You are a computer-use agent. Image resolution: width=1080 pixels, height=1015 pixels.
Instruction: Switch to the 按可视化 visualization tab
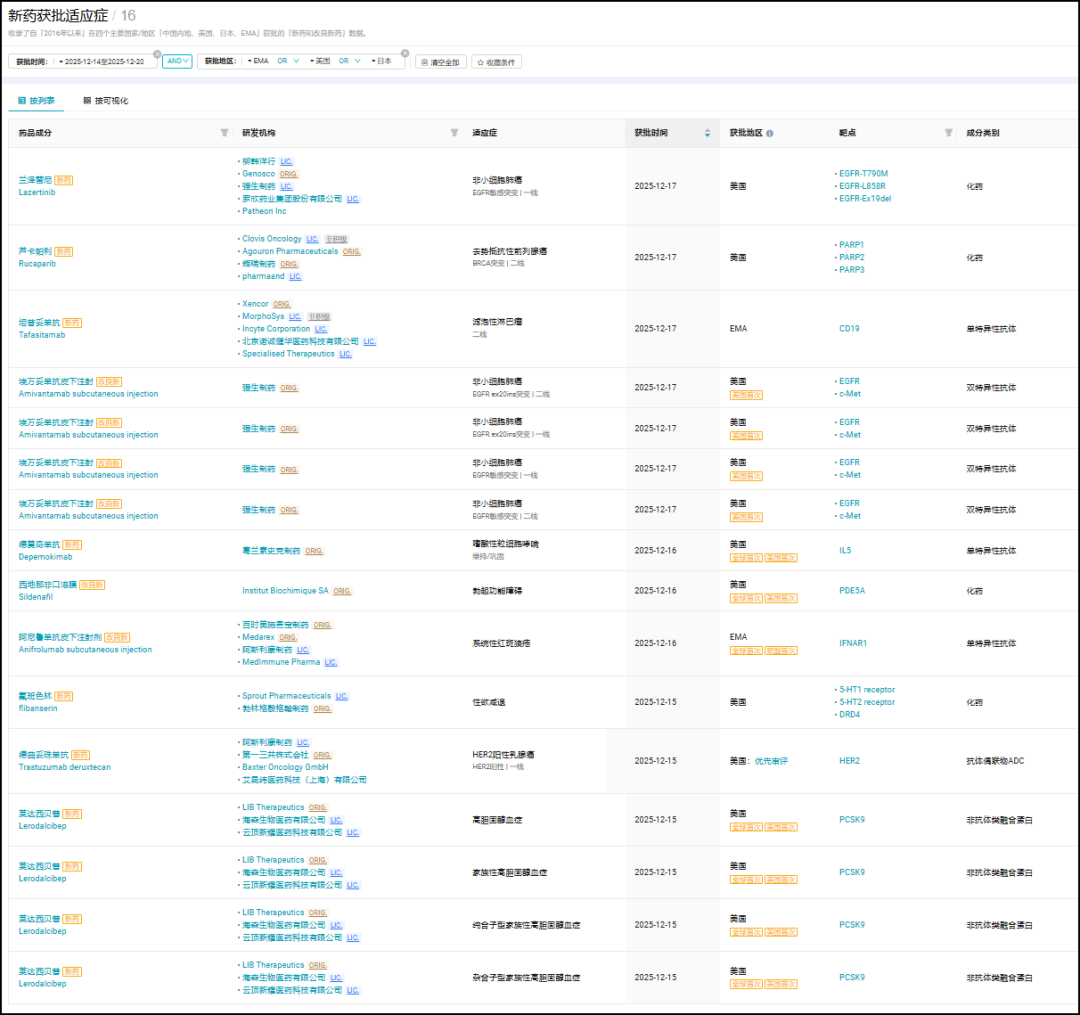105,101
